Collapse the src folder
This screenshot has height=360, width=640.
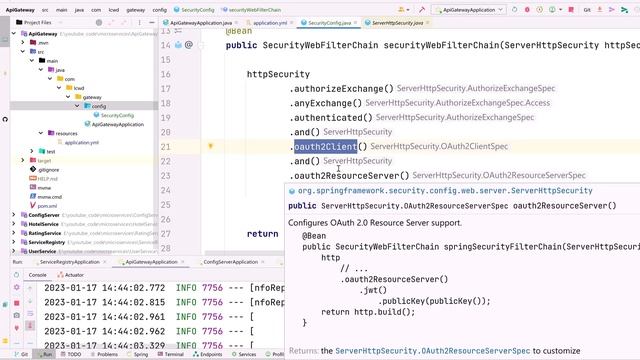(x=23, y=51)
